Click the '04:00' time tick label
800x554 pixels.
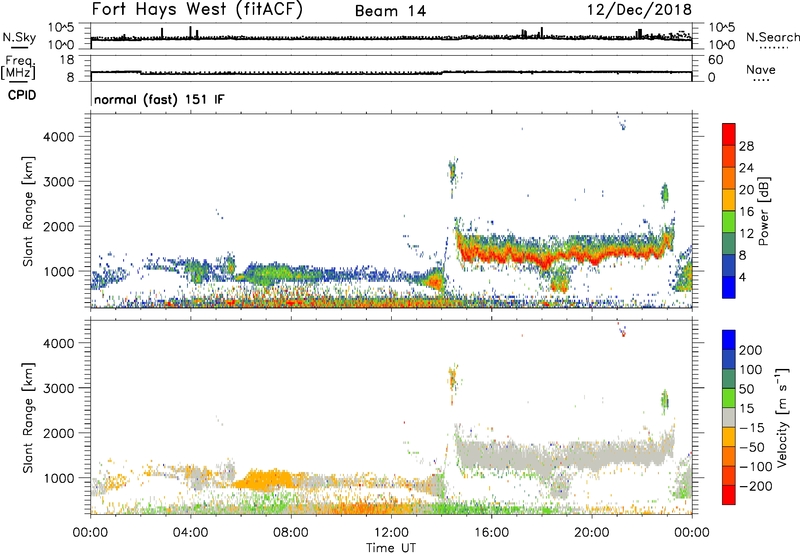(x=190, y=533)
